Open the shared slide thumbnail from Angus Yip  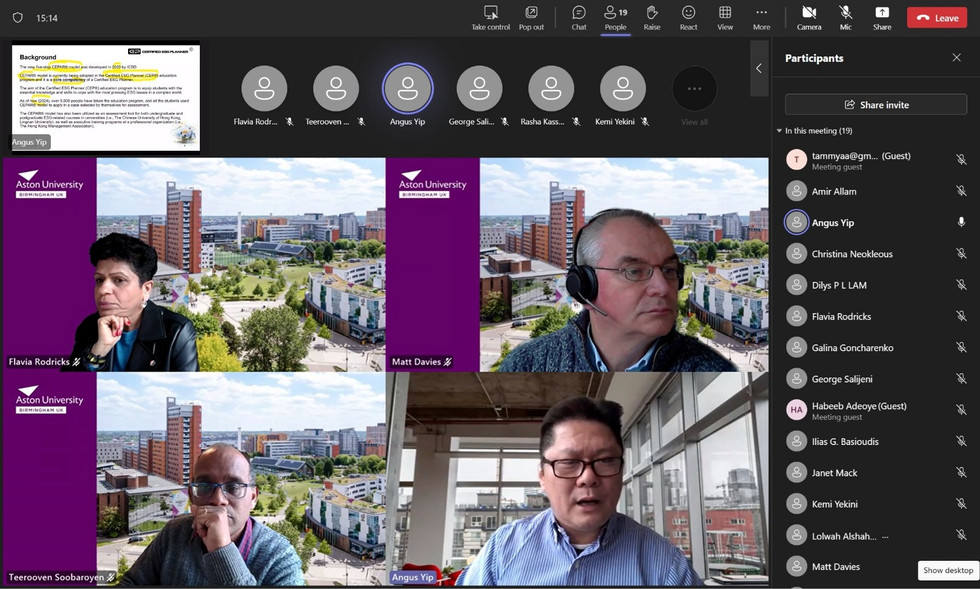(106, 97)
